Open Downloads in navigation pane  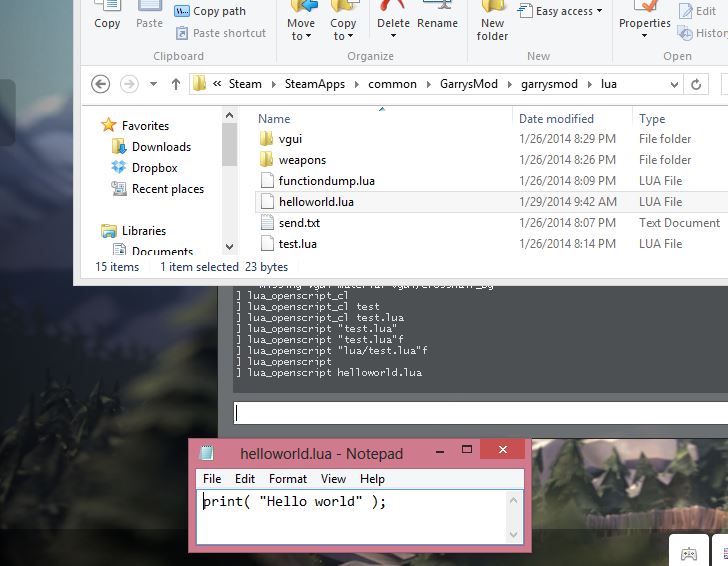pos(161,147)
